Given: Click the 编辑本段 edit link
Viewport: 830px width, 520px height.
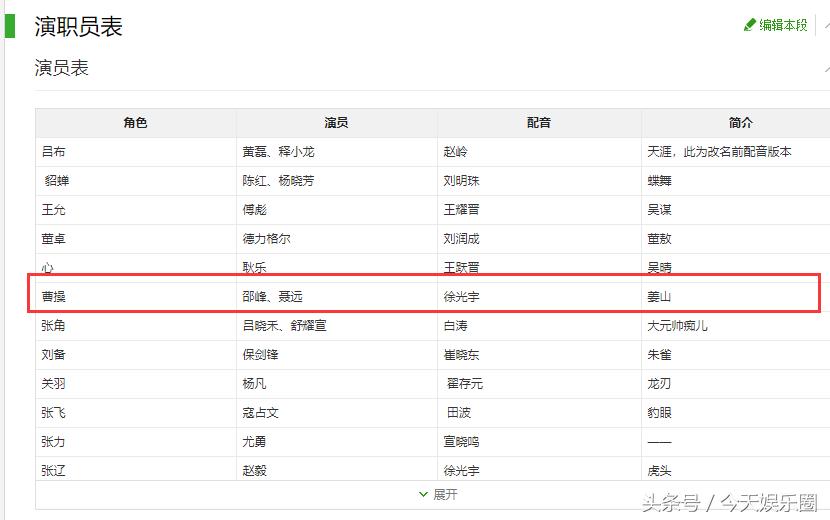Looking at the screenshot, I should pos(782,25).
